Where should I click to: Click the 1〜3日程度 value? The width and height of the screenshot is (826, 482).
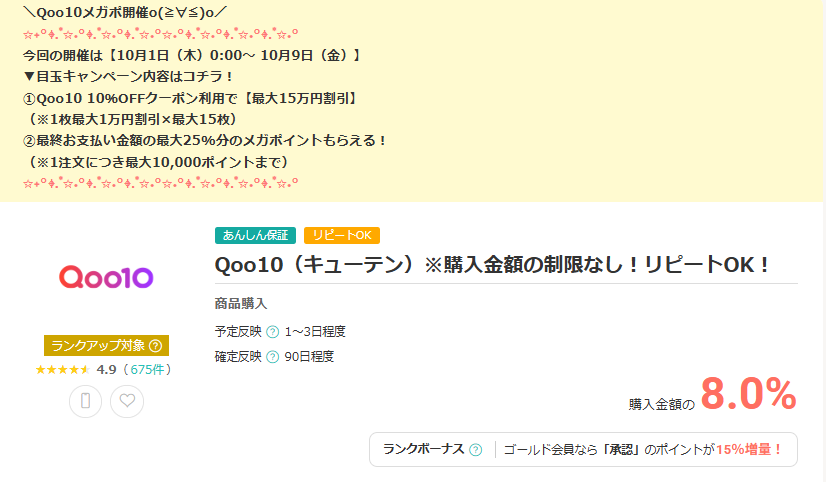(315, 332)
